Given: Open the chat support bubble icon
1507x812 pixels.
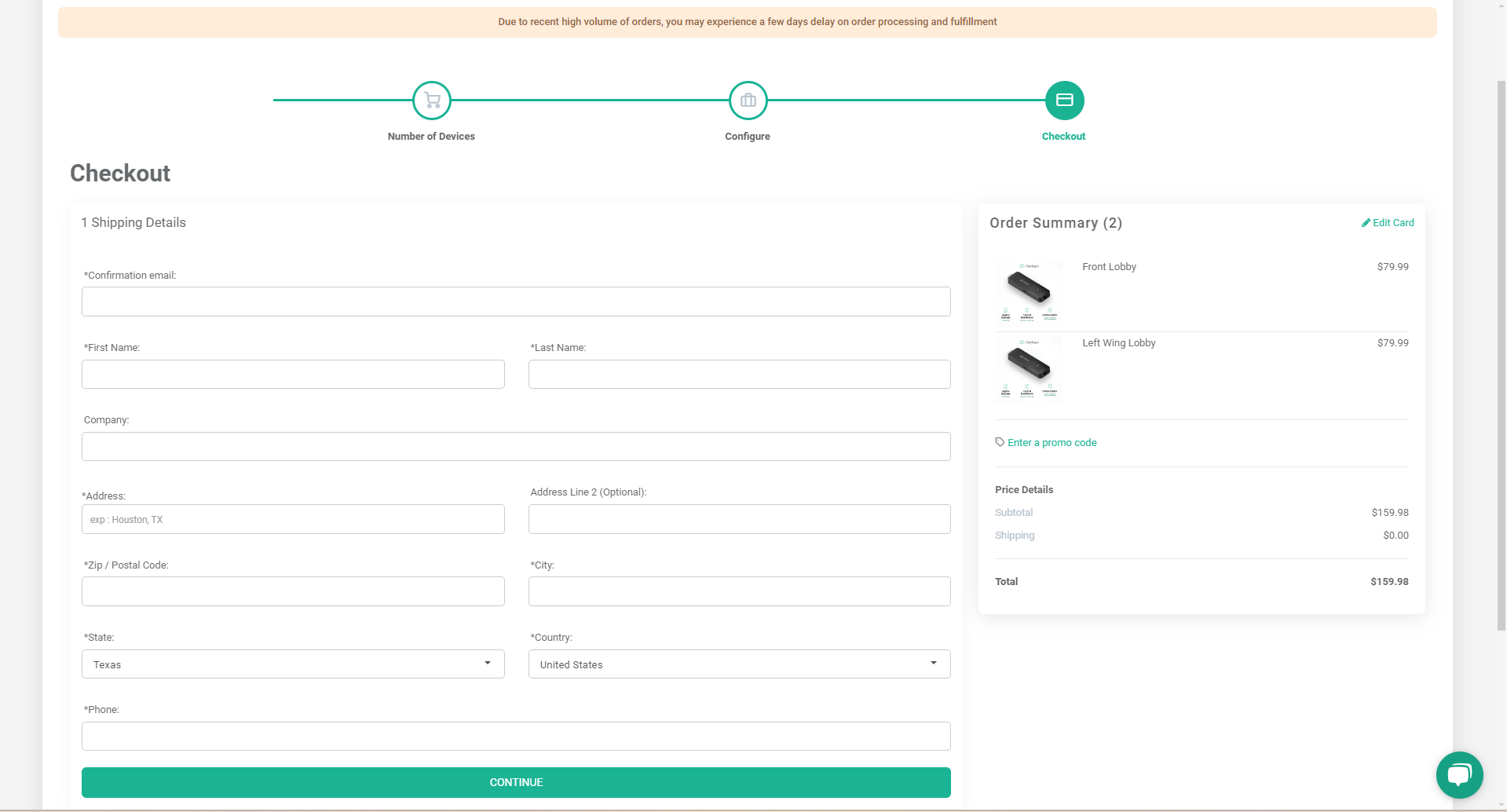Looking at the screenshot, I should [x=1459, y=775].
